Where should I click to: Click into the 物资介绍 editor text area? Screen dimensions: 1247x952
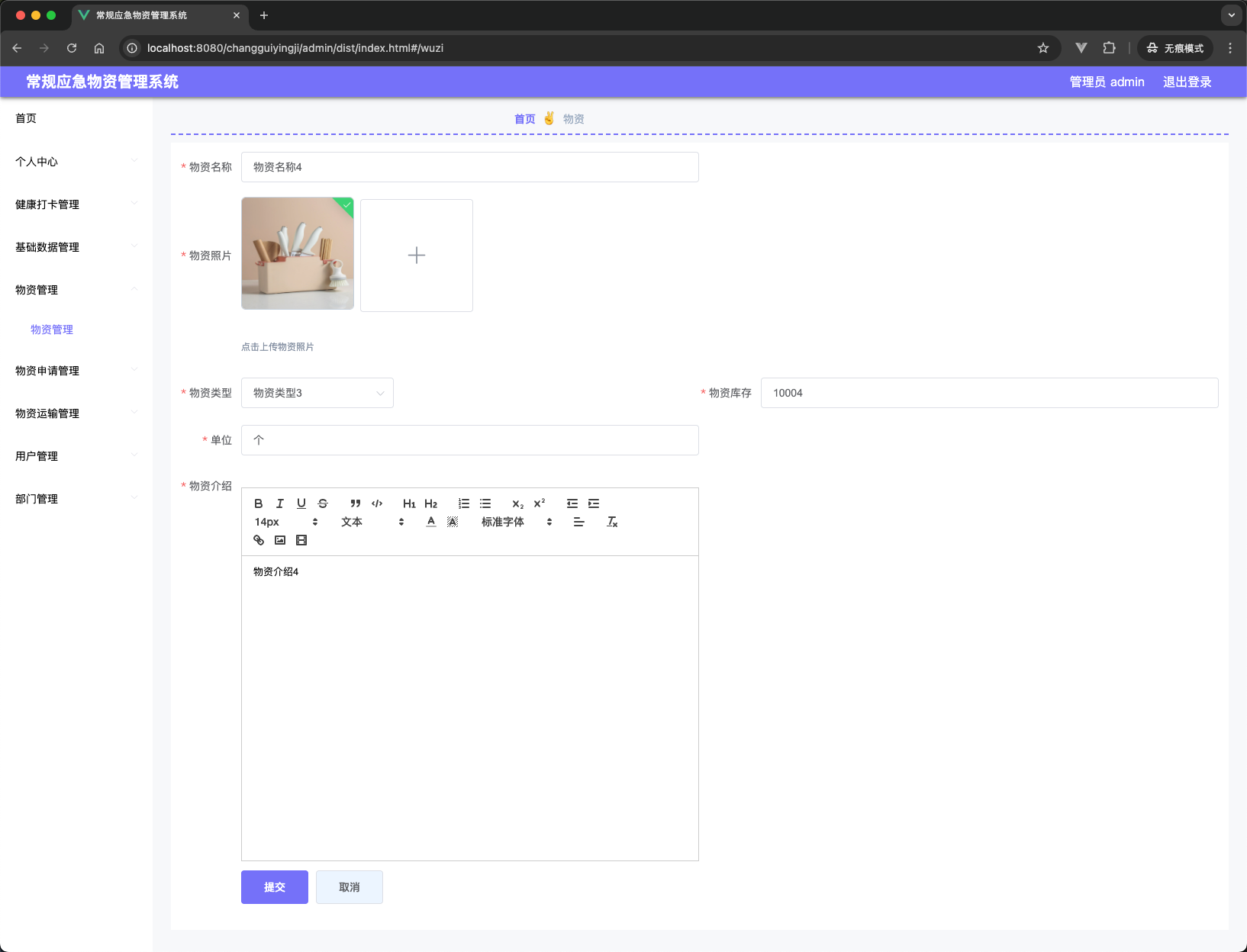click(470, 708)
